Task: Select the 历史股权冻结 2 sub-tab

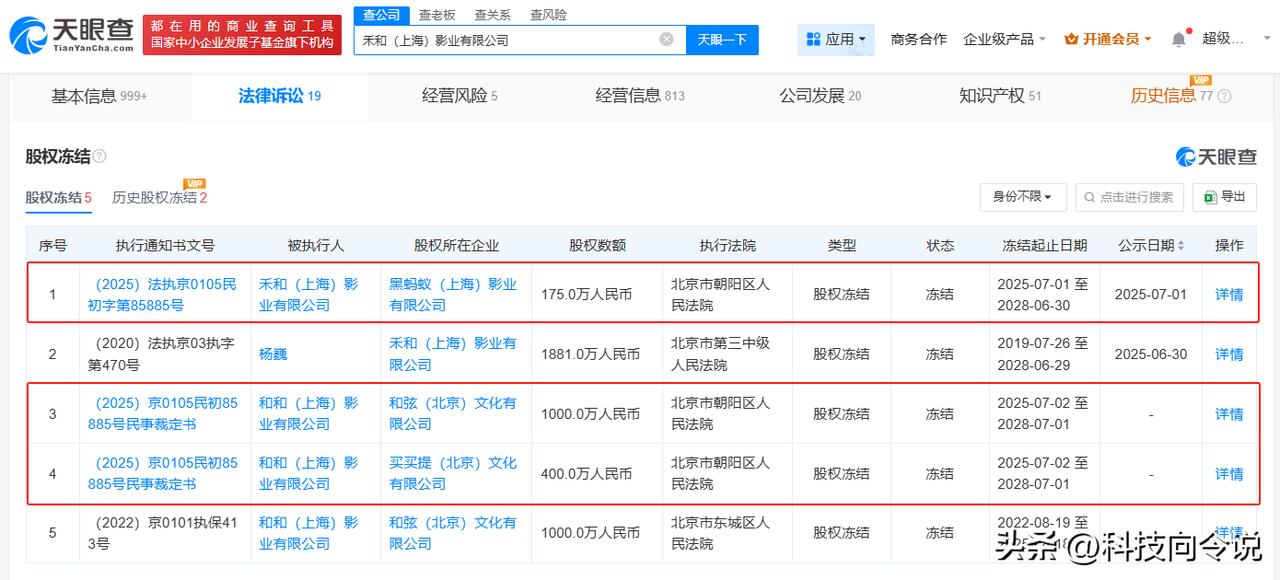Action: click(159, 198)
